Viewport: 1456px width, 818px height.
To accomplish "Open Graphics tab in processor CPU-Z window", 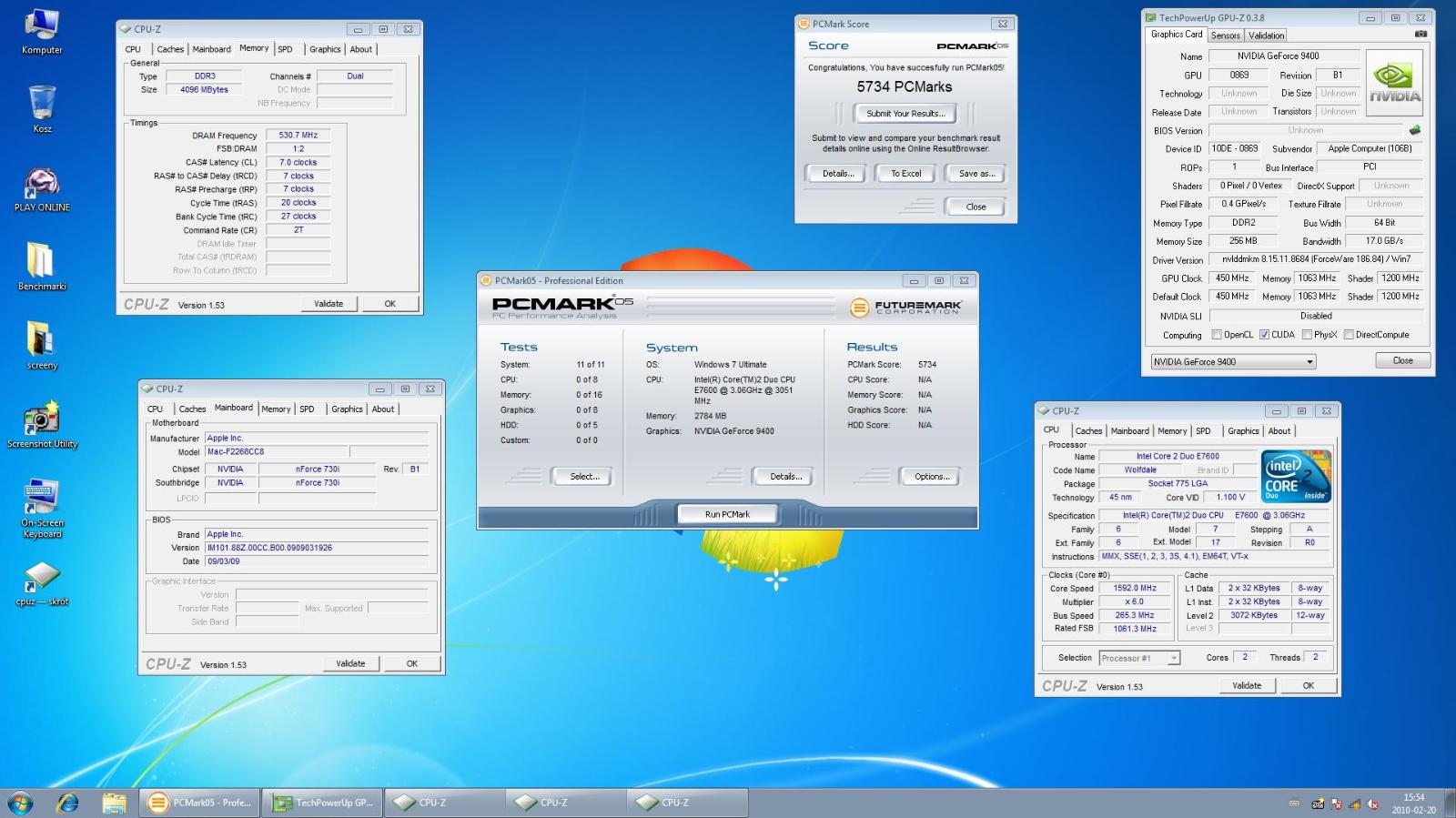I will click(1243, 431).
